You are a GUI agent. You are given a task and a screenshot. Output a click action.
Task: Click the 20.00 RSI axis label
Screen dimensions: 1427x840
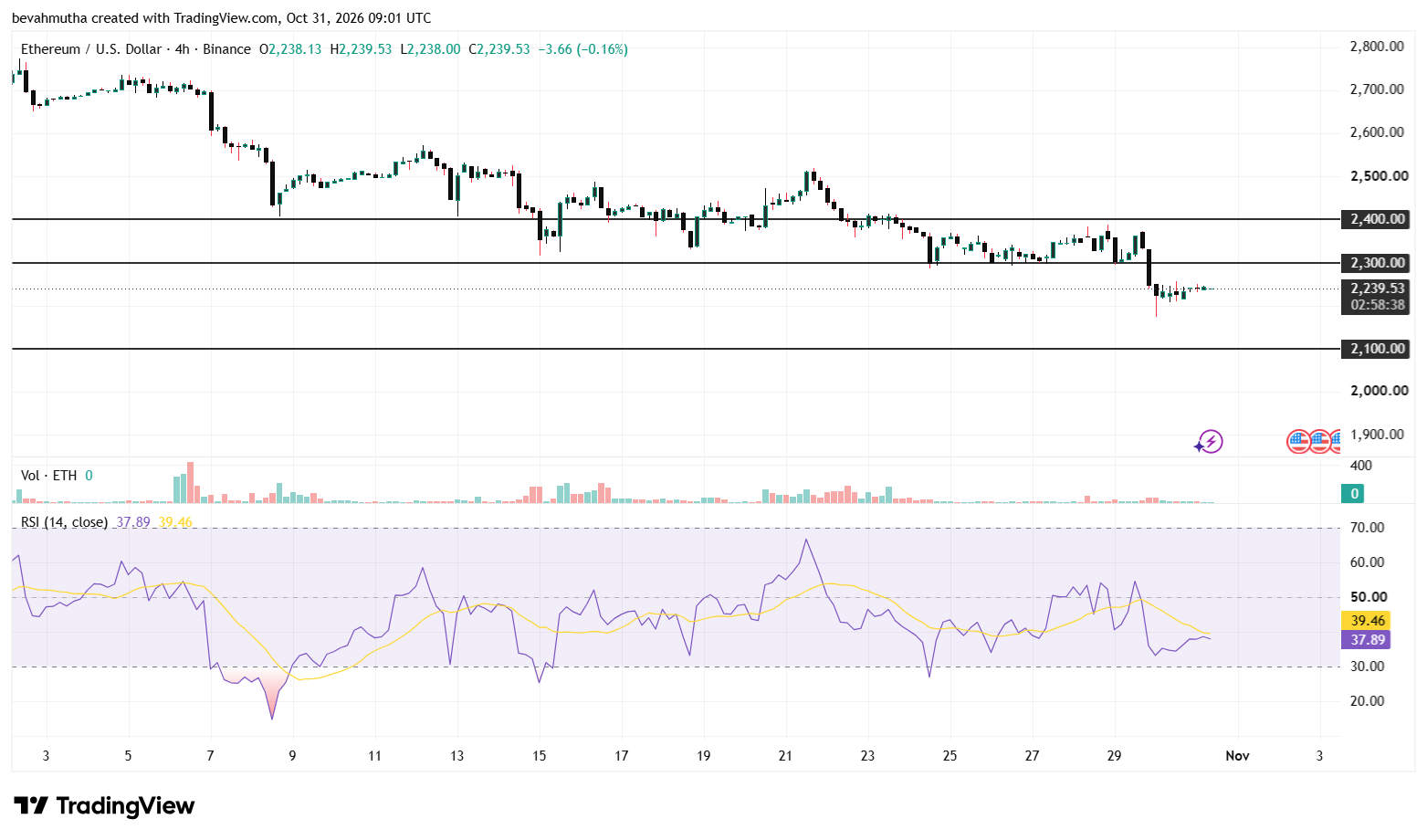[1367, 701]
